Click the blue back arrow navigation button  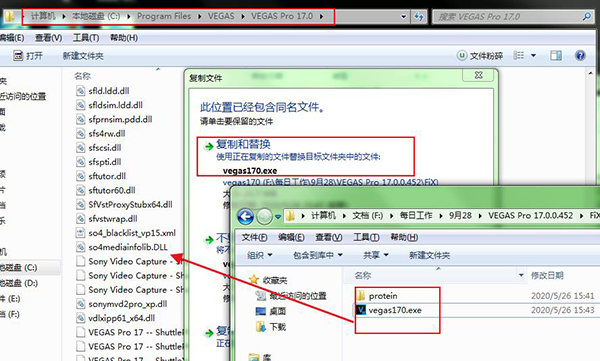click(x=245, y=216)
